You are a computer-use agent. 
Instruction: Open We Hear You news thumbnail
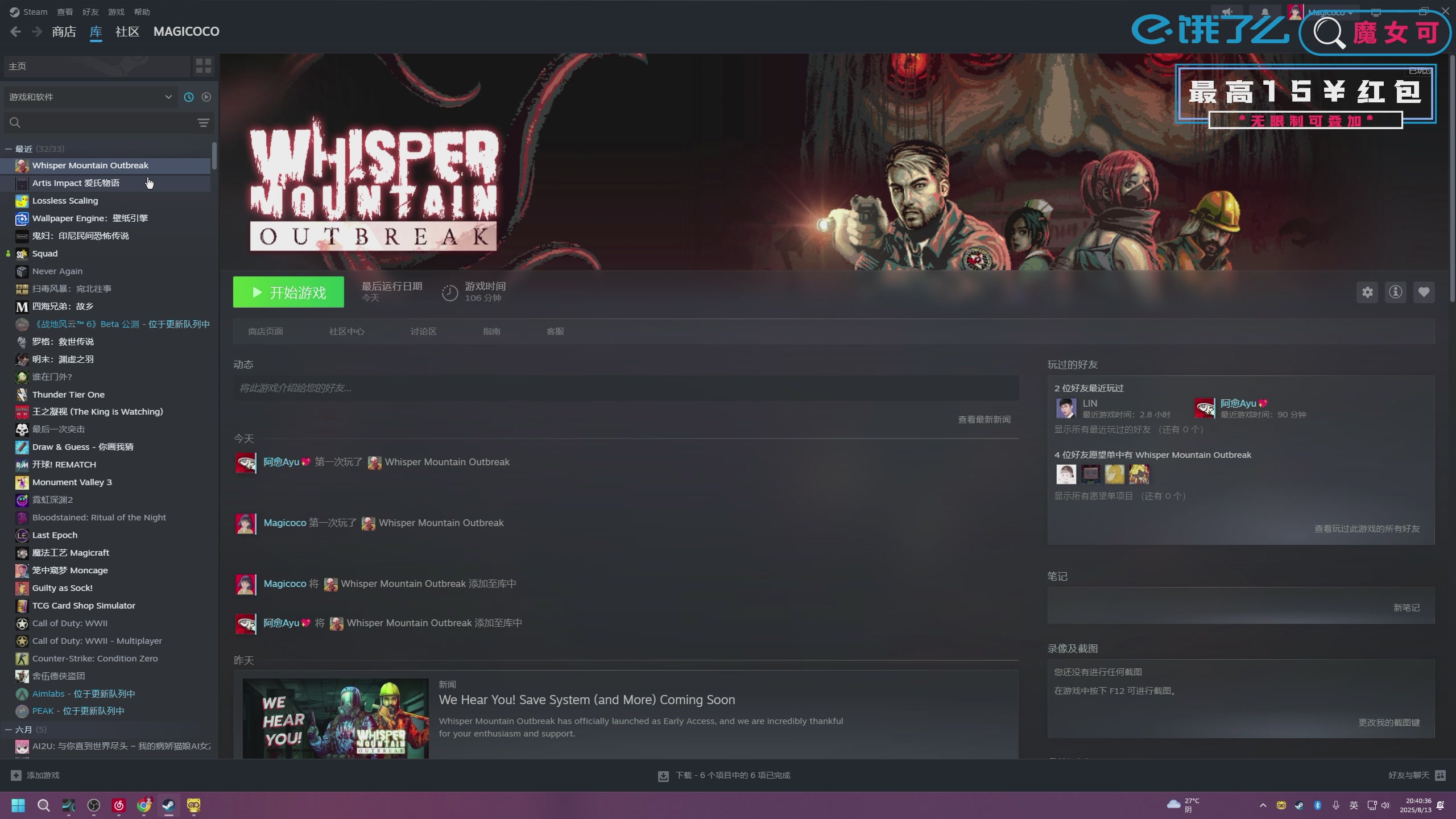[x=336, y=718]
